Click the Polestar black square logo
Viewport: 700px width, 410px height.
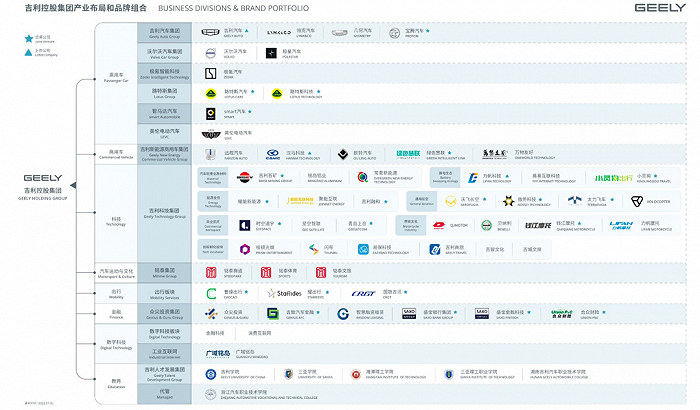(x=271, y=54)
